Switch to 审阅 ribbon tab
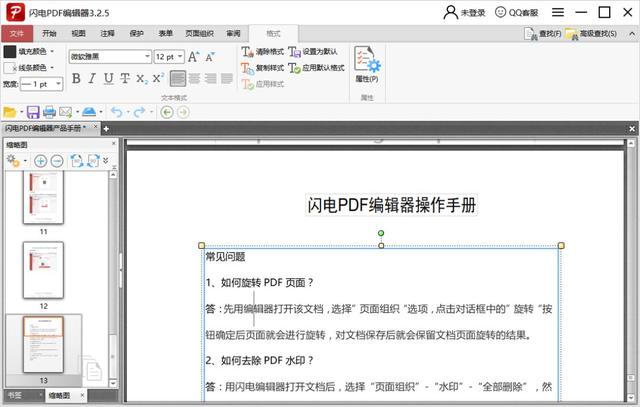The image size is (640, 407). point(233,33)
